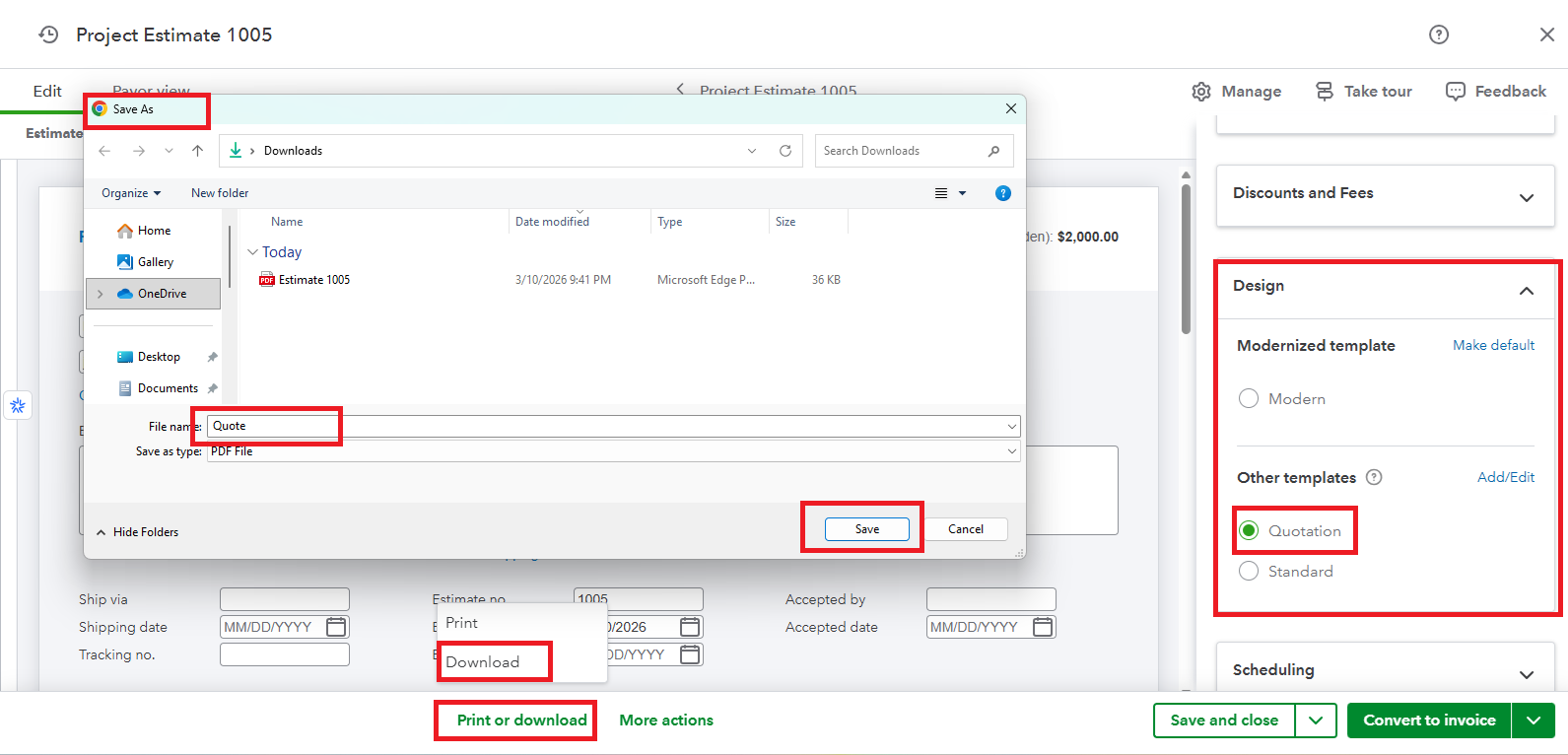
Task: Select the Quotation template option
Action: point(1249,530)
